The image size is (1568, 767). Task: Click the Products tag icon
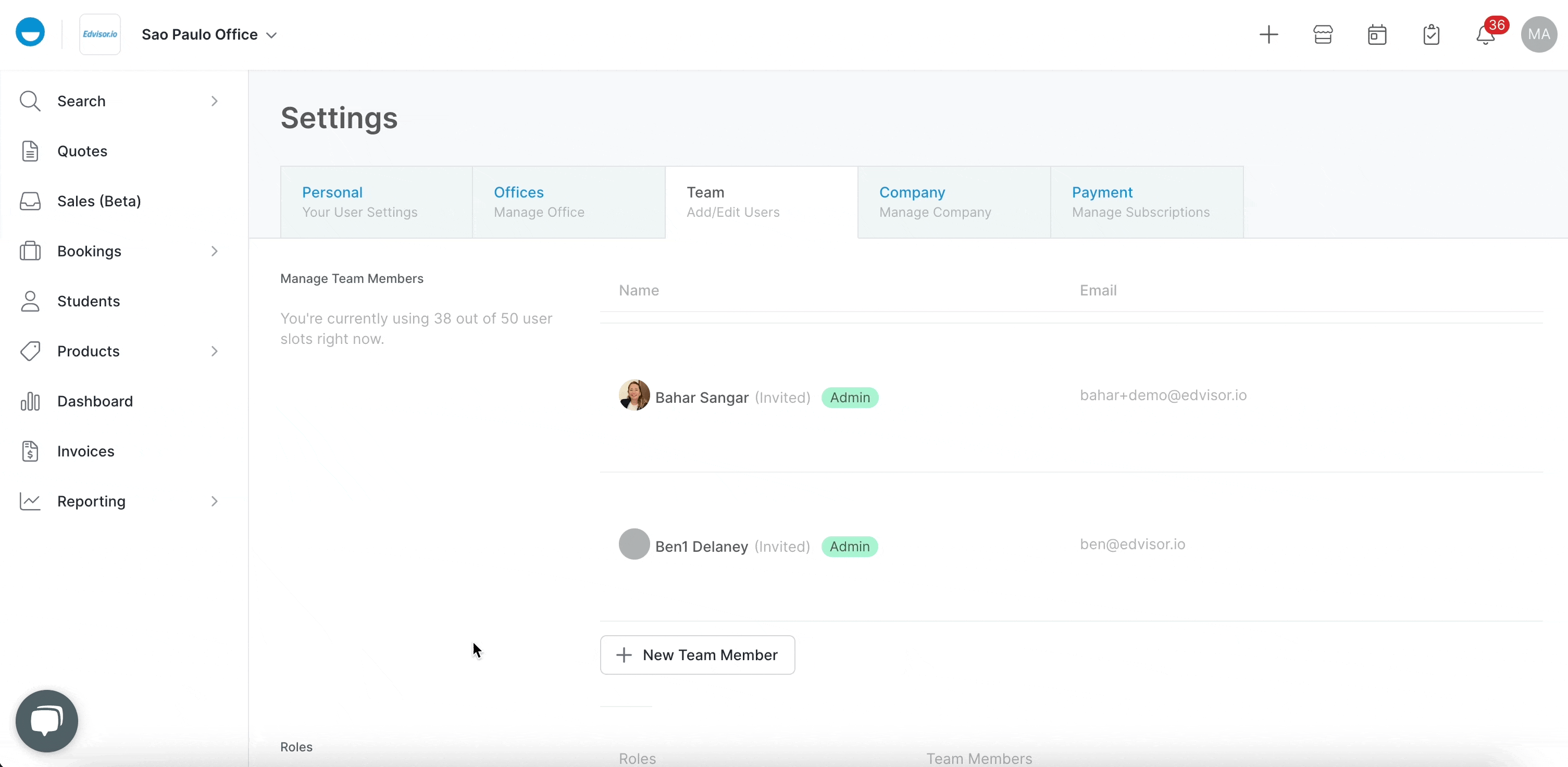click(x=29, y=351)
